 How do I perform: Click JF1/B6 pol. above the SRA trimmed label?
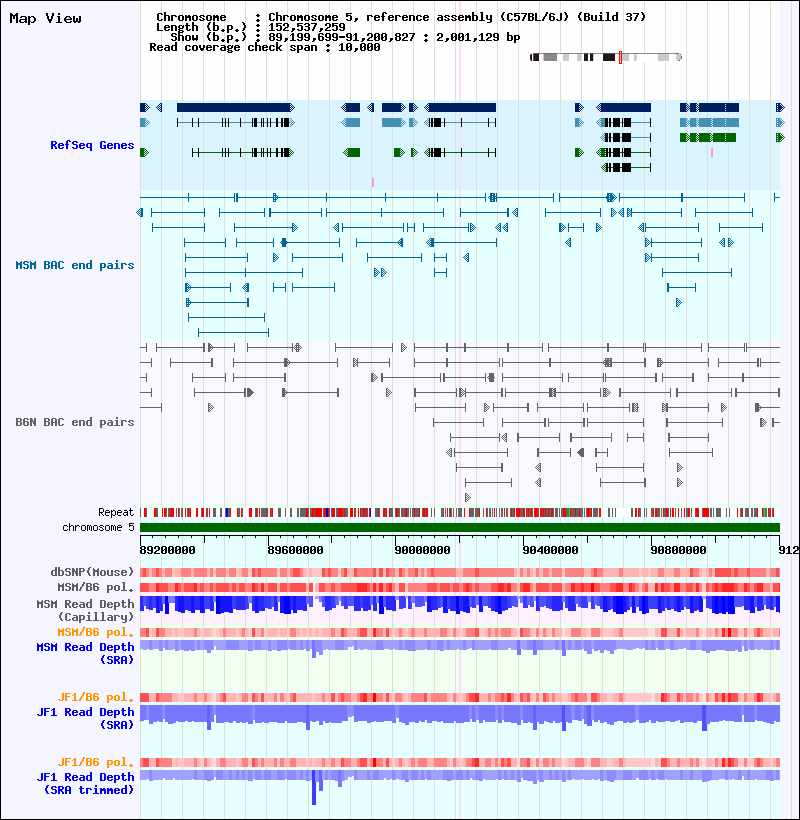click(96, 762)
